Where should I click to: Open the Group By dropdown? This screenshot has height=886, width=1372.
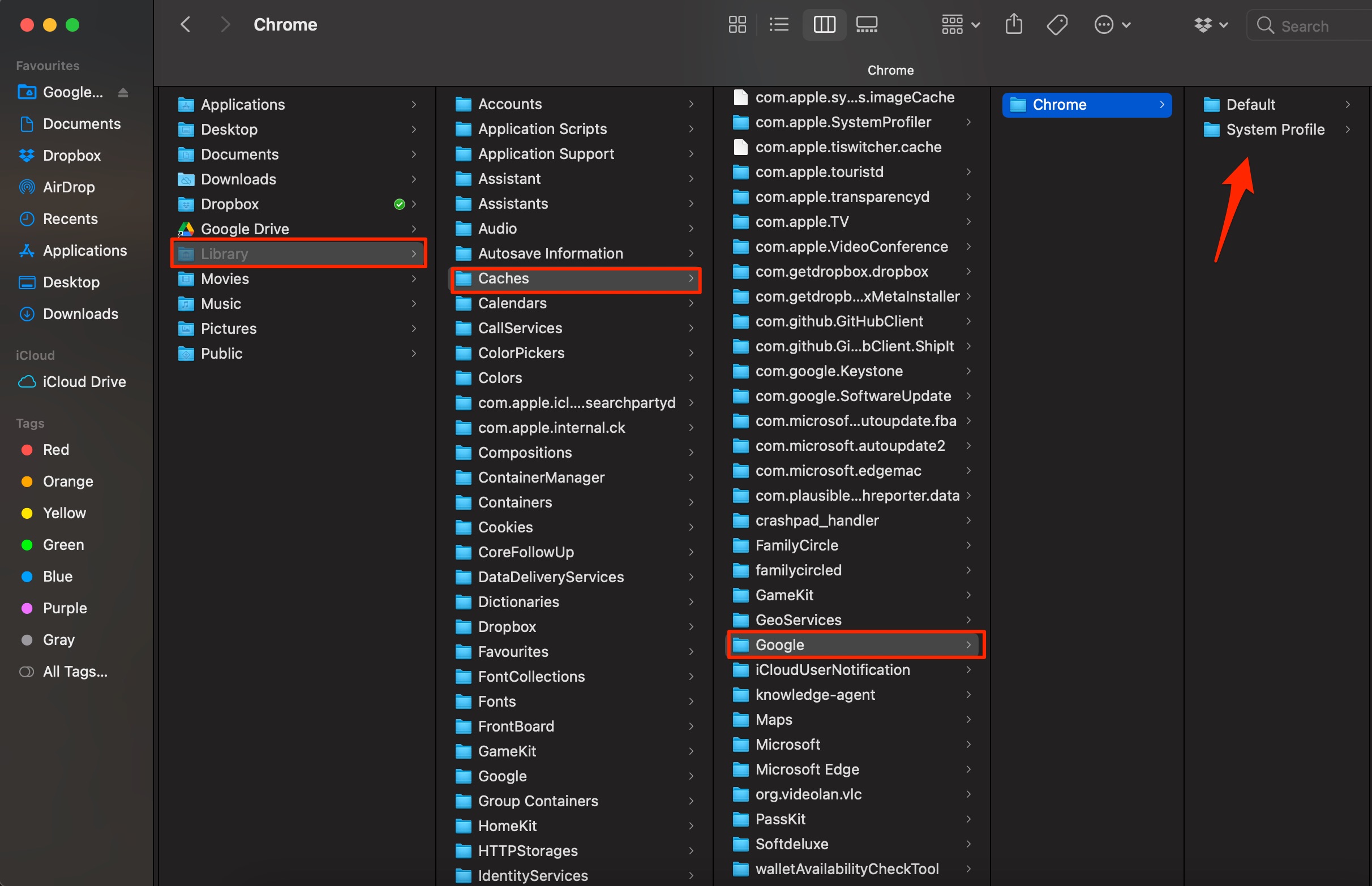pos(961,25)
